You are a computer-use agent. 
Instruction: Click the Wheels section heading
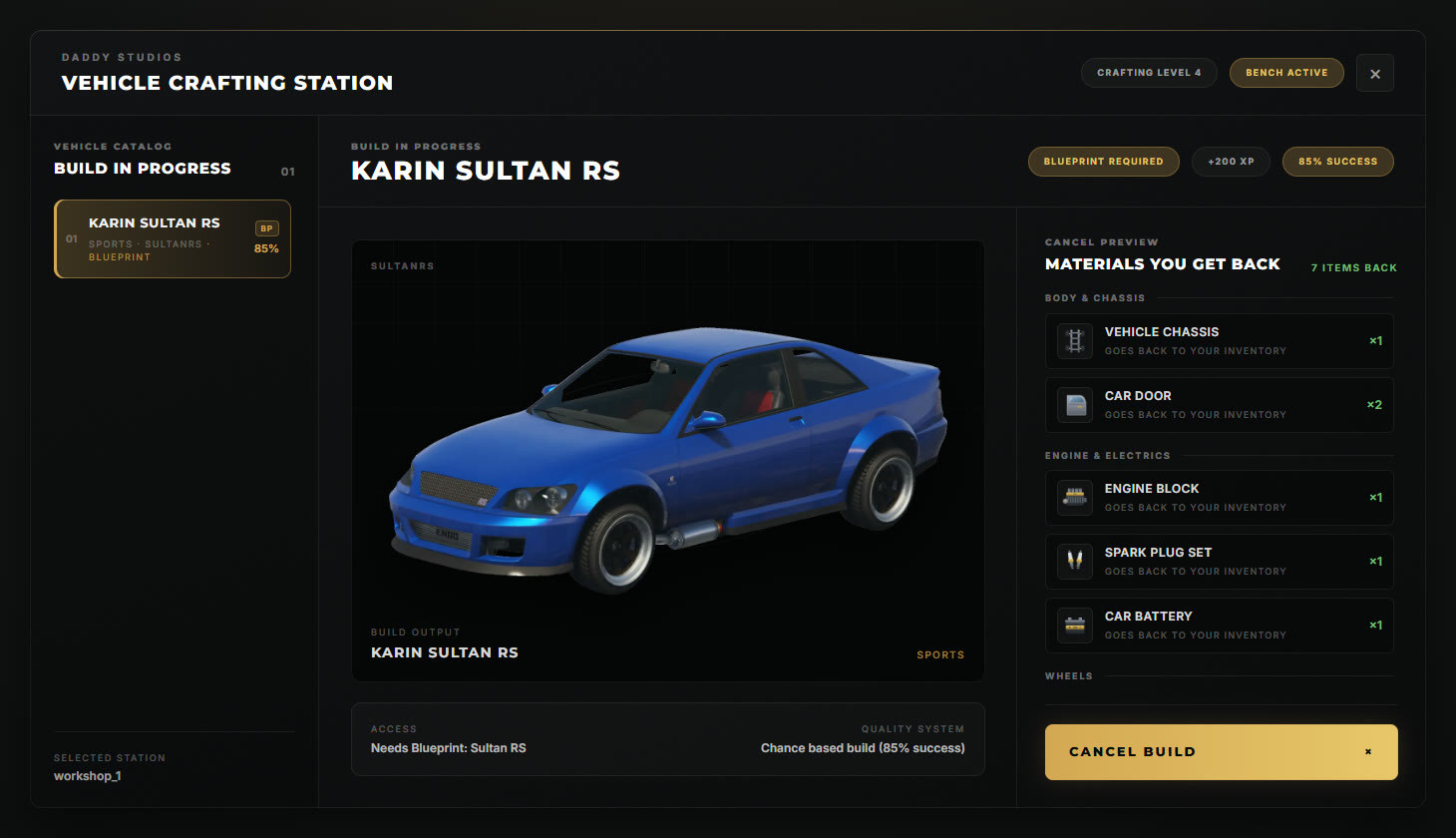[x=1069, y=676]
